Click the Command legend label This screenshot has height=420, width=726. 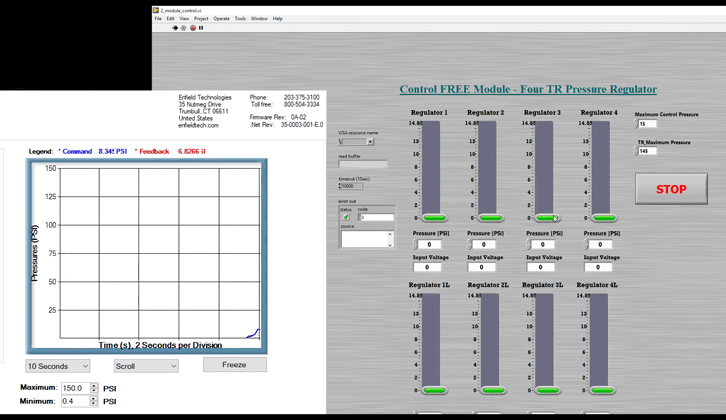75,151
